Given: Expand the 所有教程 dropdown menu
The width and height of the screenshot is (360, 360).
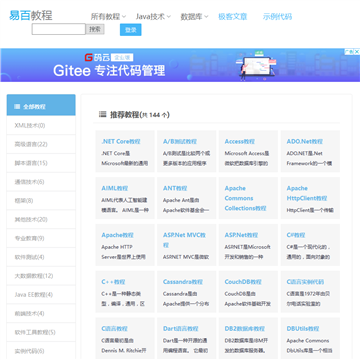Looking at the screenshot, I should point(108,16).
